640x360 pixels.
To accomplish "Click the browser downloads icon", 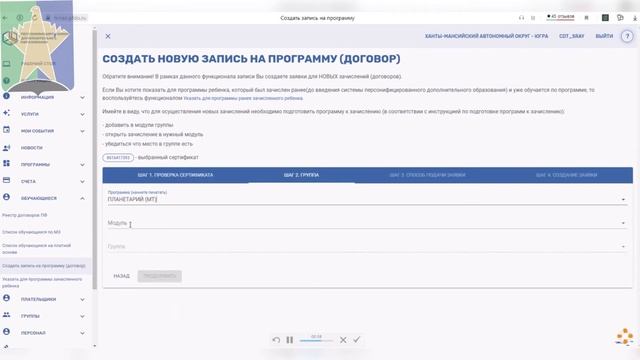I will [x=635, y=18].
